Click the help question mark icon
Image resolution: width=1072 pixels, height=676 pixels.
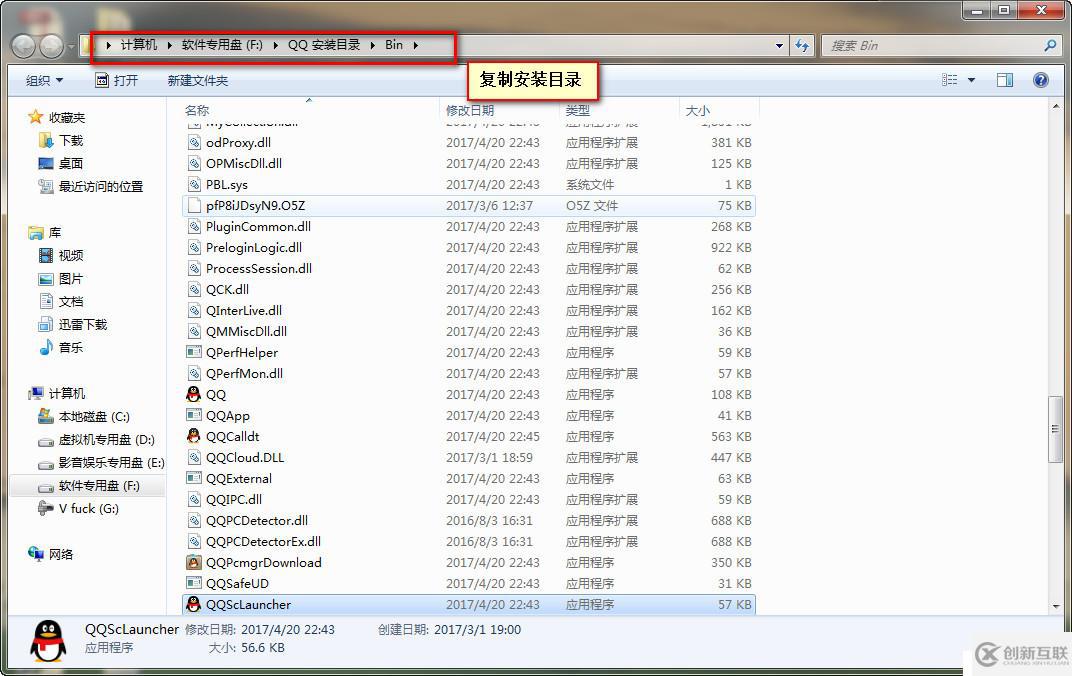(x=1041, y=80)
